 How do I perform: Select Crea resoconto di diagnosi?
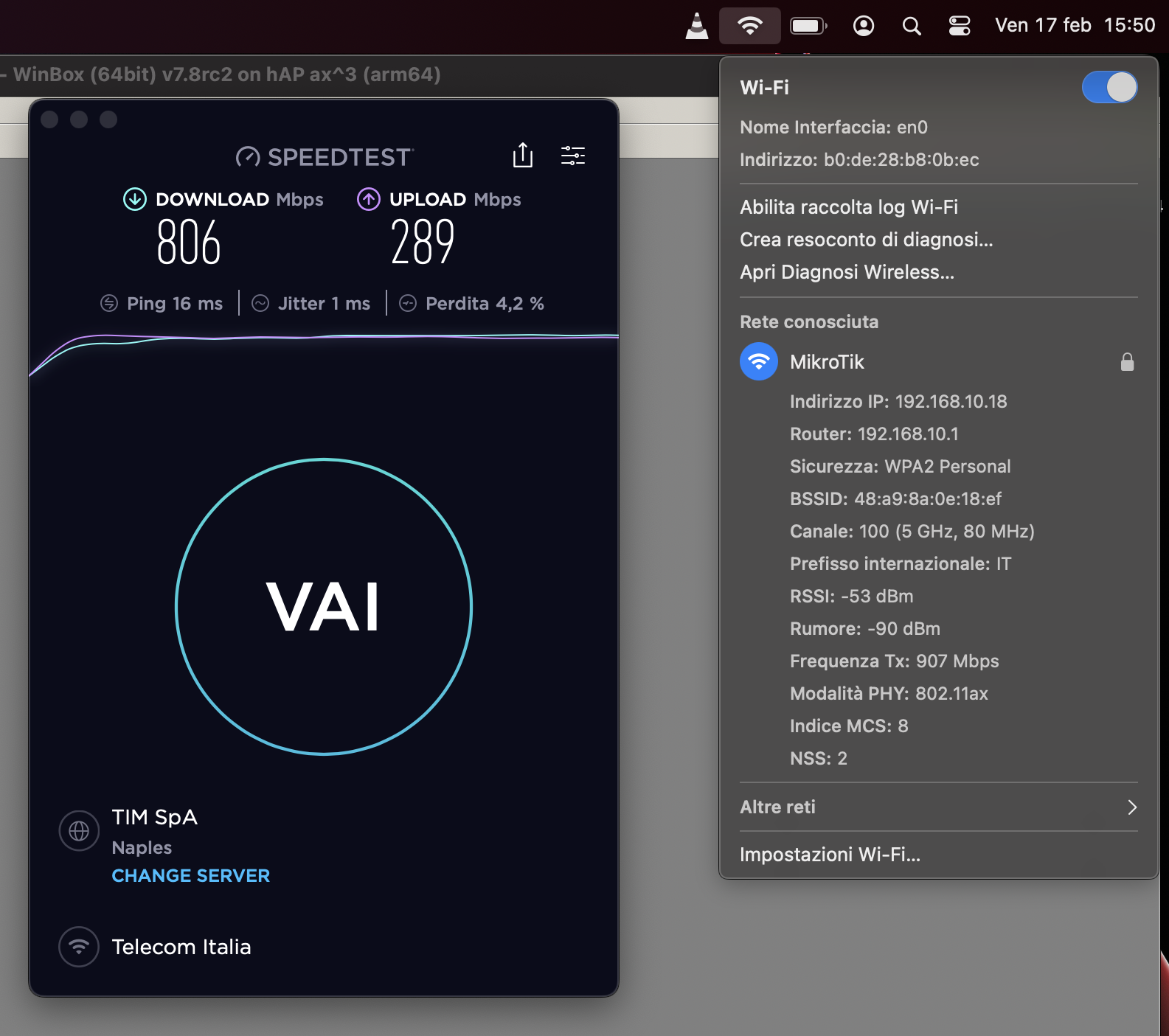[x=867, y=240]
